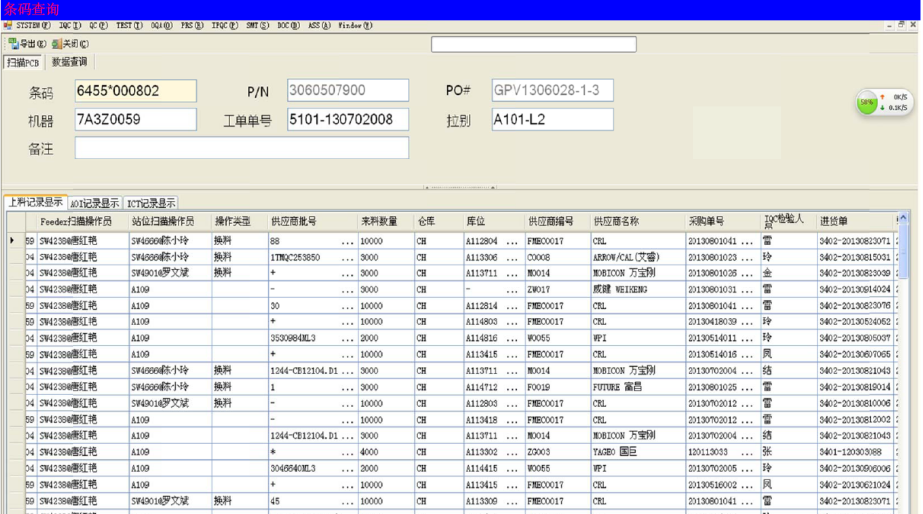923x514 pixels.
Task: Sort by 采购单号 column header
Action: click(x=723, y=221)
